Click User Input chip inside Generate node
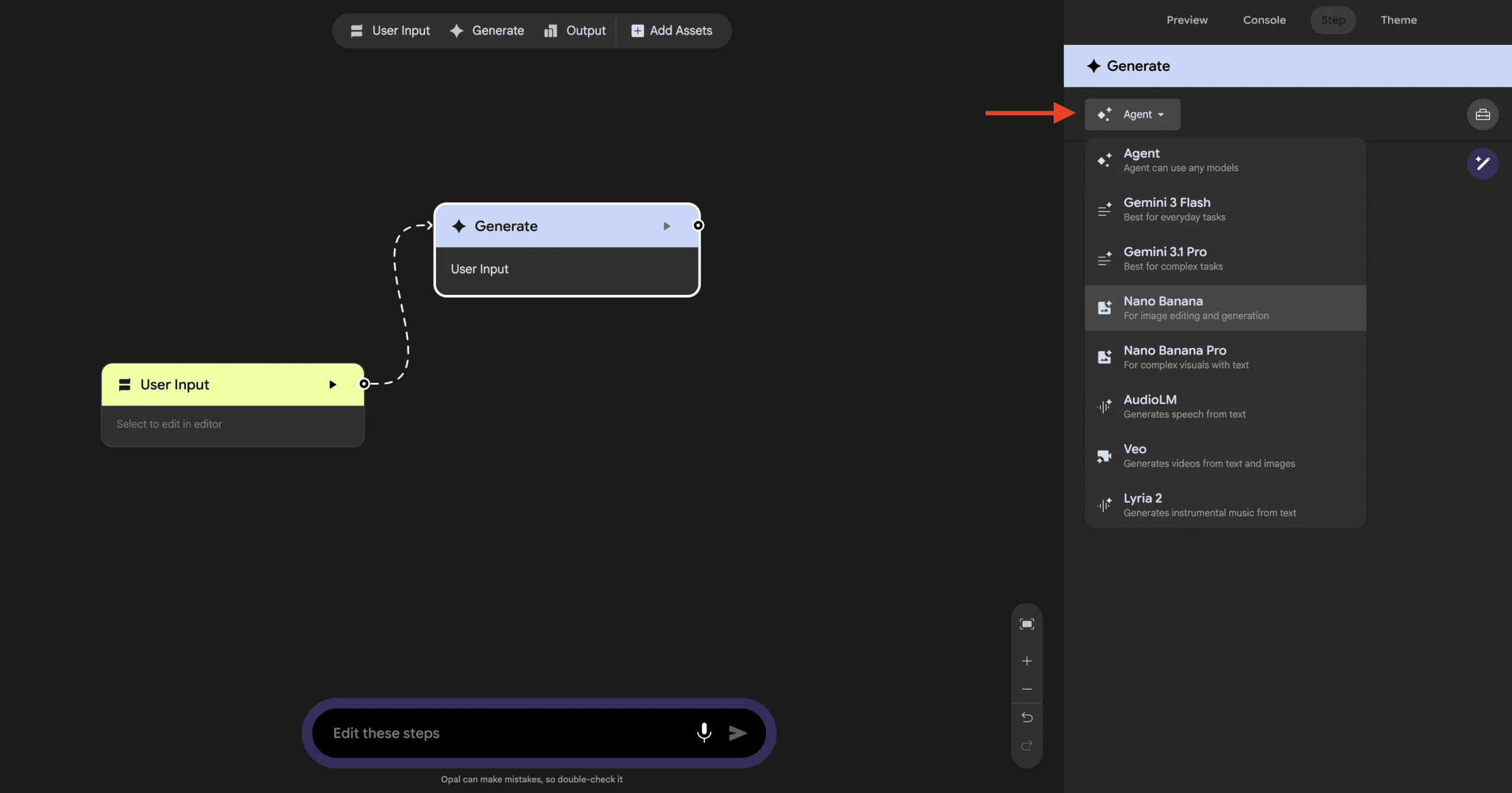 coord(480,269)
